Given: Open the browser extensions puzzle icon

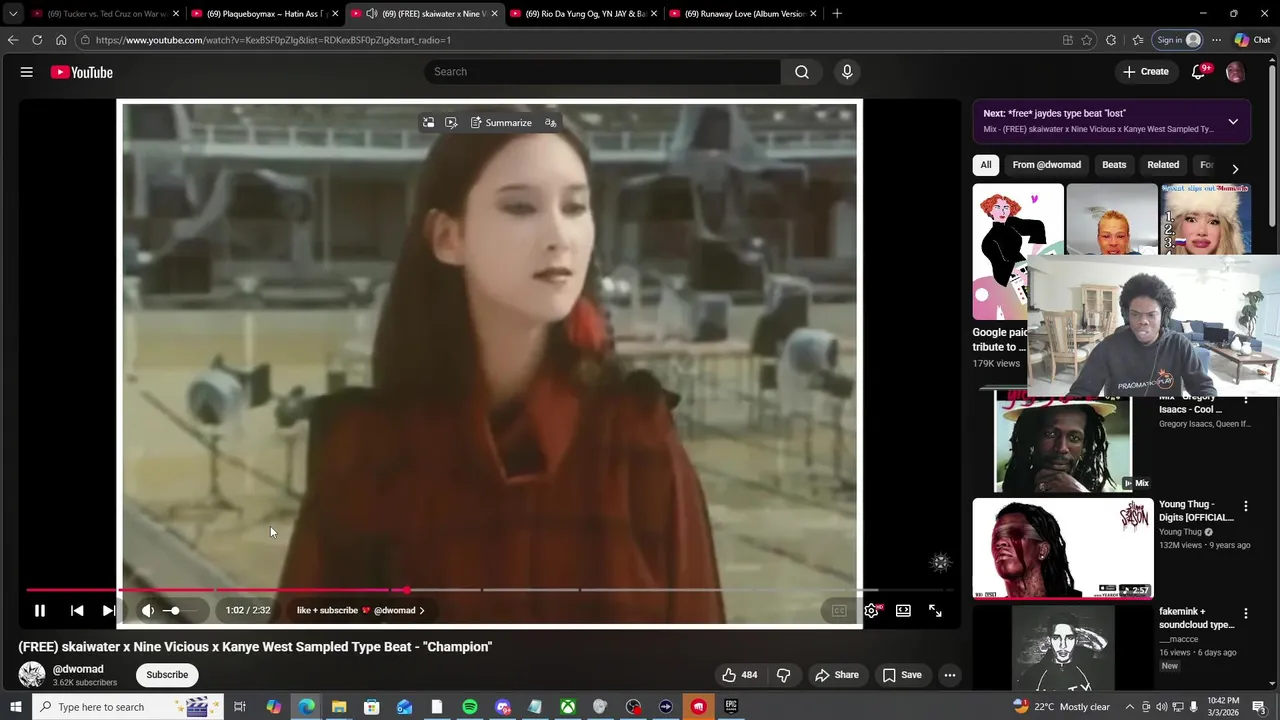Looking at the screenshot, I should pos(1111,40).
